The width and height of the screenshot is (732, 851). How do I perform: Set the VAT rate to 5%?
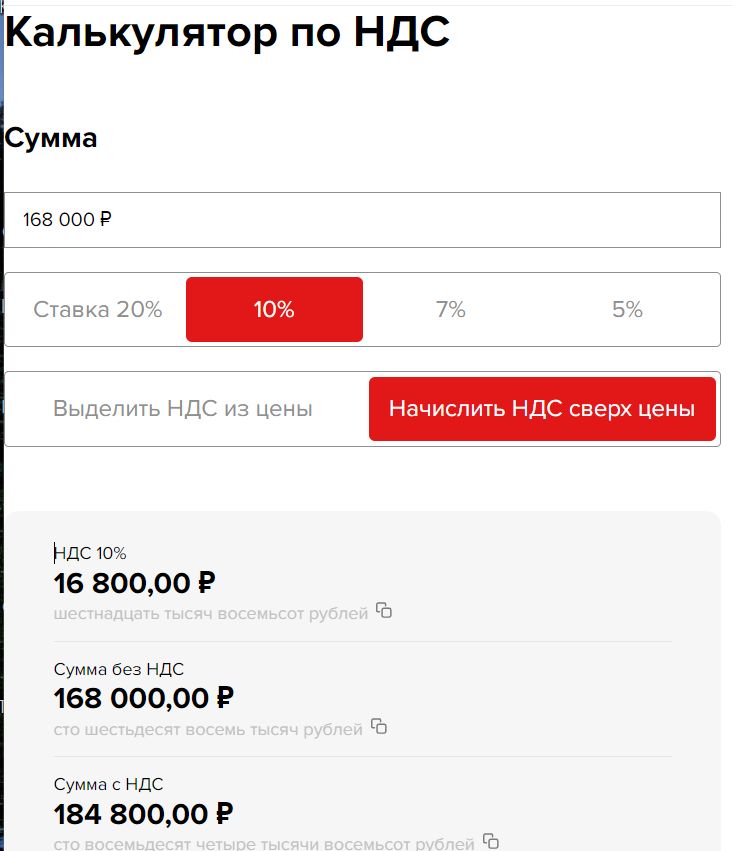[x=627, y=310]
